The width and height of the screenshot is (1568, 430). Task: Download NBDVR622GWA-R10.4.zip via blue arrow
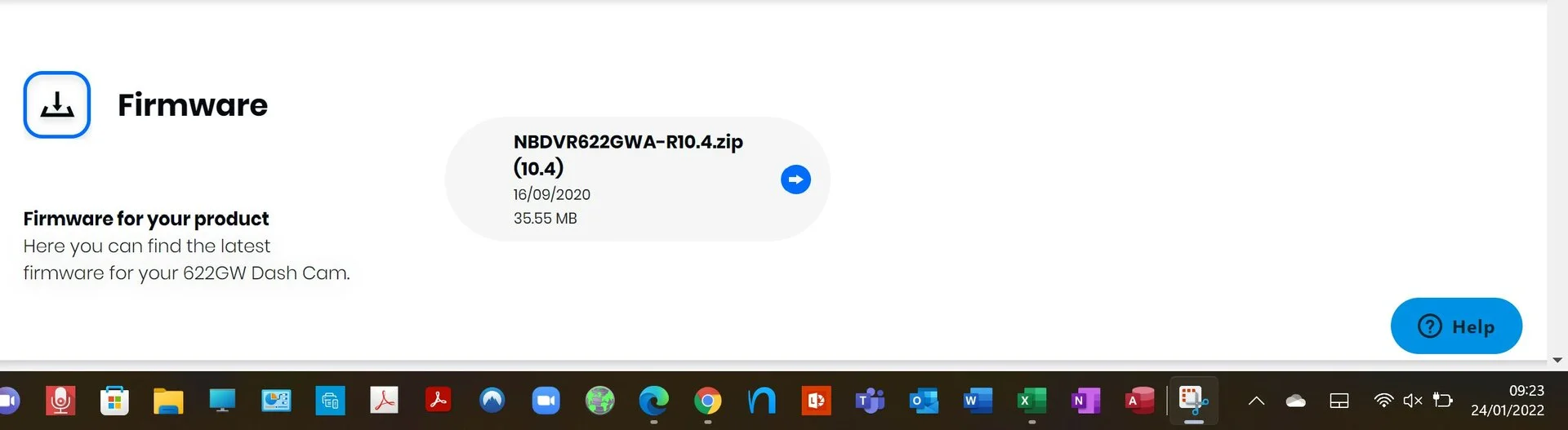click(795, 180)
